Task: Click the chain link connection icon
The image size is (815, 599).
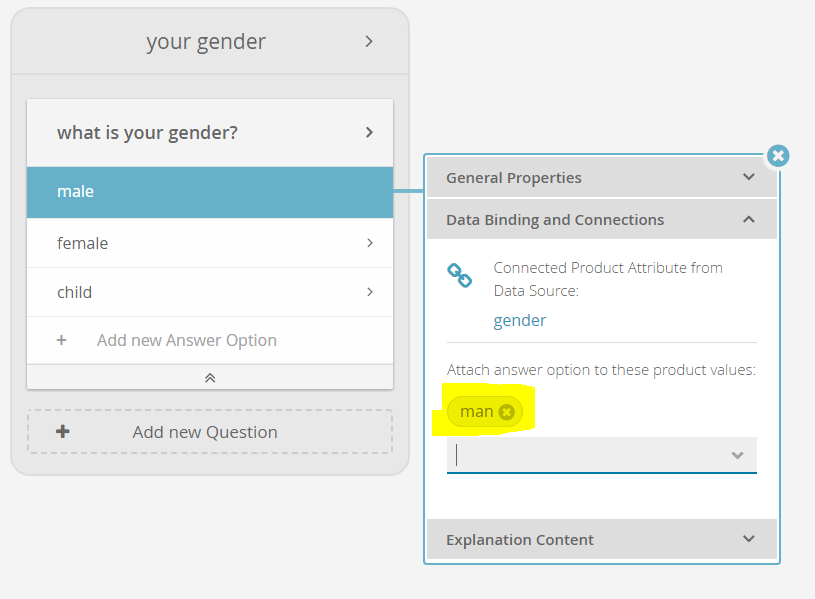Action: coord(459,276)
